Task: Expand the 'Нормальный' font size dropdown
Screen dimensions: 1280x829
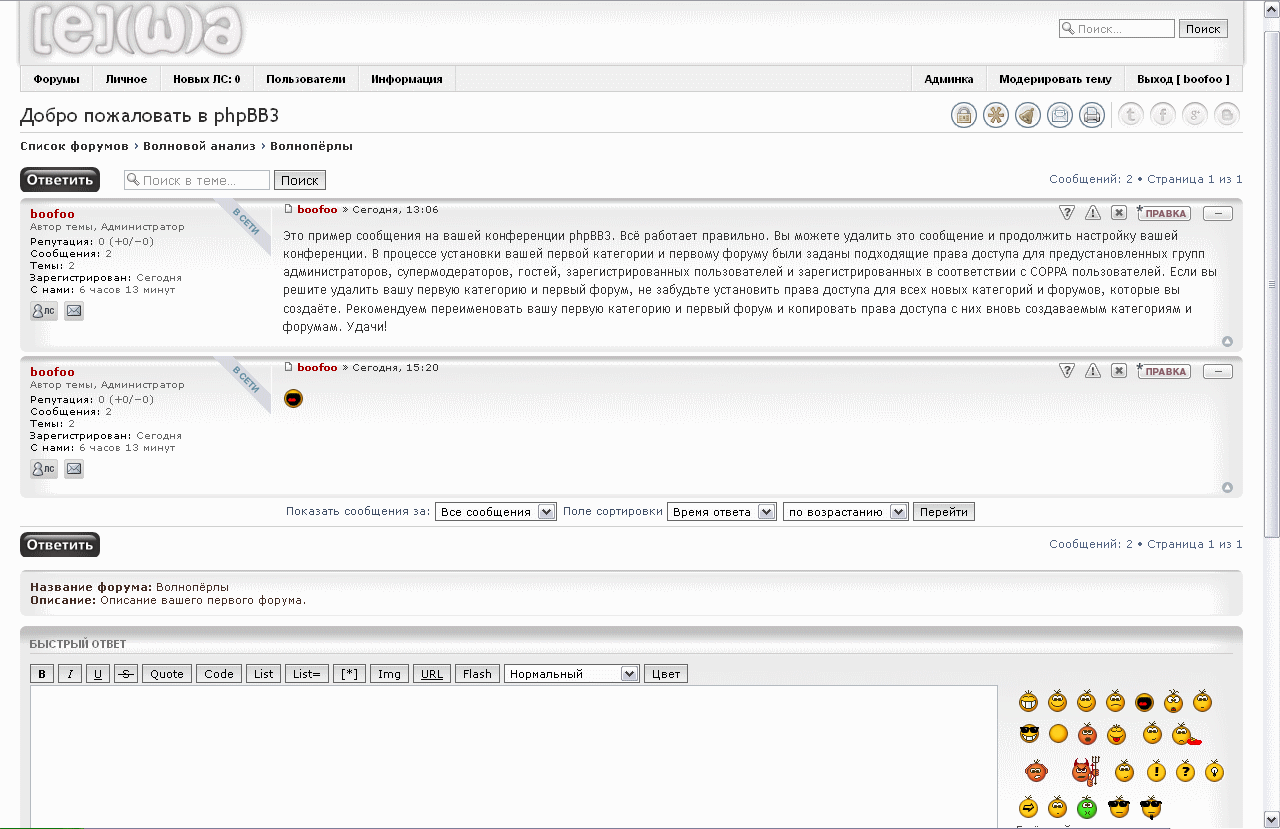Action: tap(572, 674)
